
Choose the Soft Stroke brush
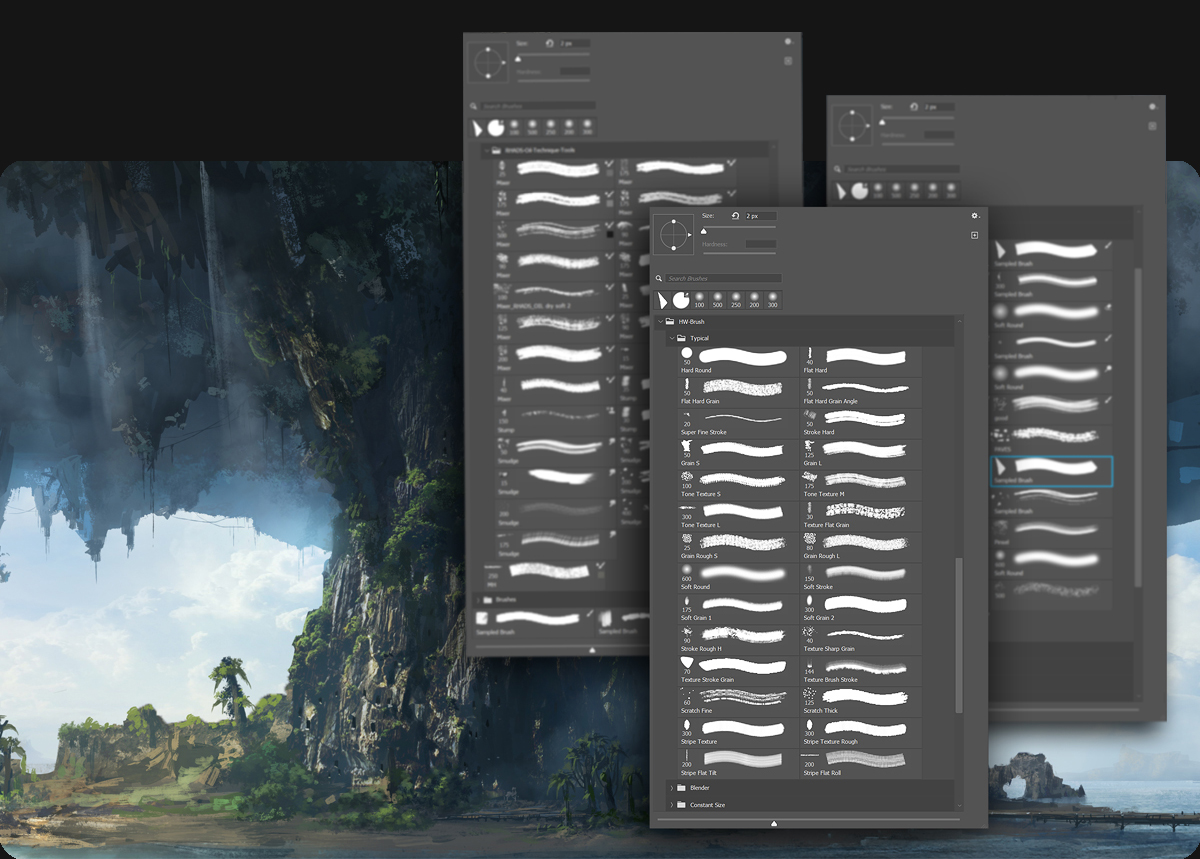(861, 578)
